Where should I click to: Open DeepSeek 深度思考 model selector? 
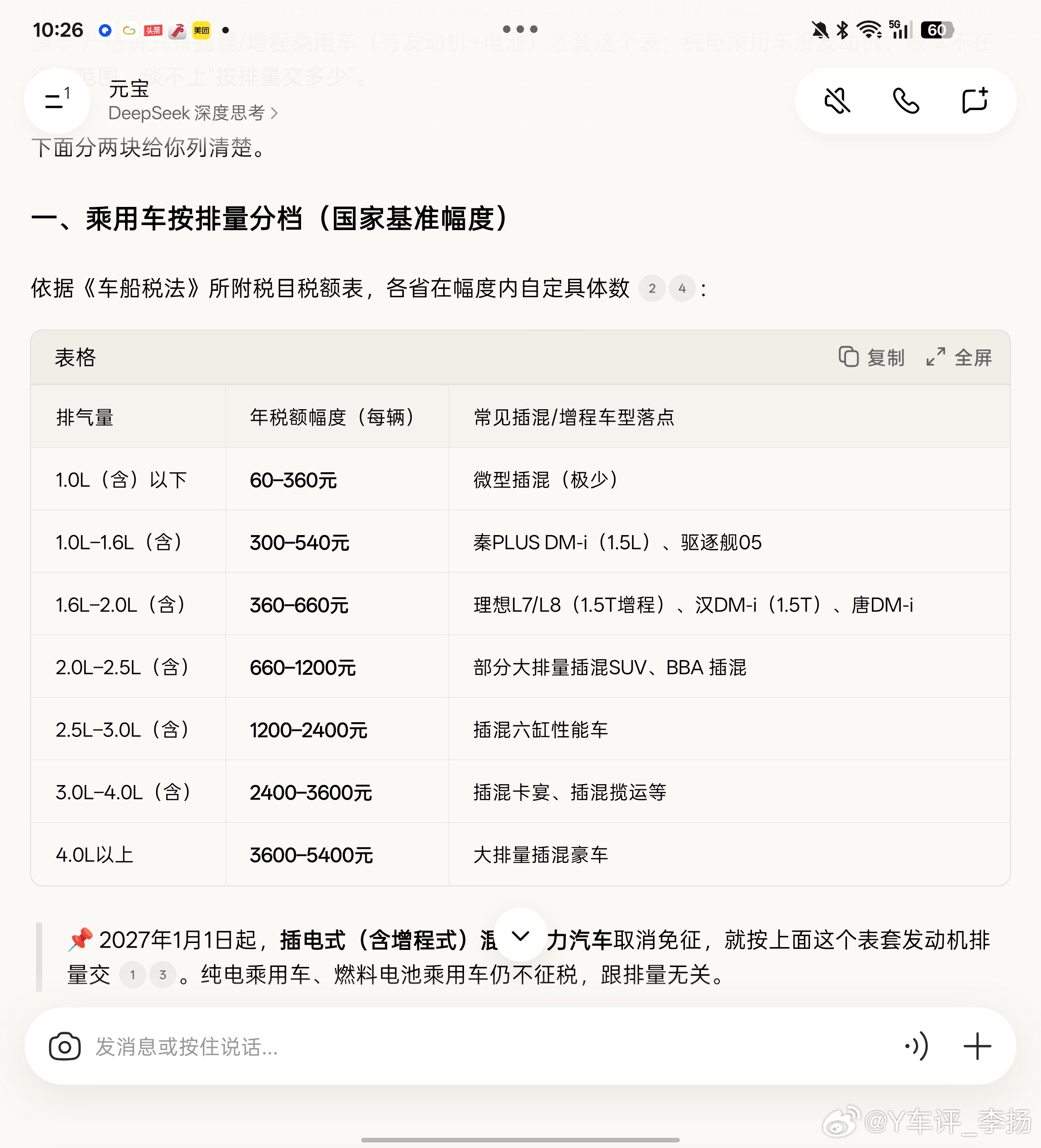(193, 113)
